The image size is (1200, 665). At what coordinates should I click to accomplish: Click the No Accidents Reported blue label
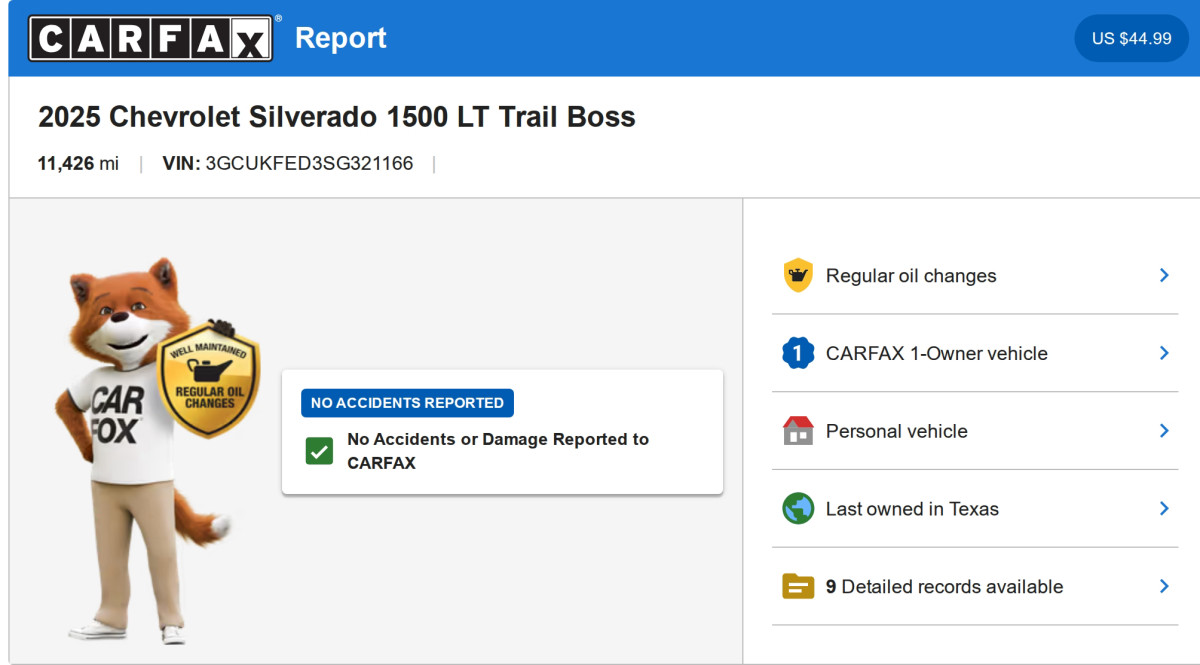pos(407,403)
